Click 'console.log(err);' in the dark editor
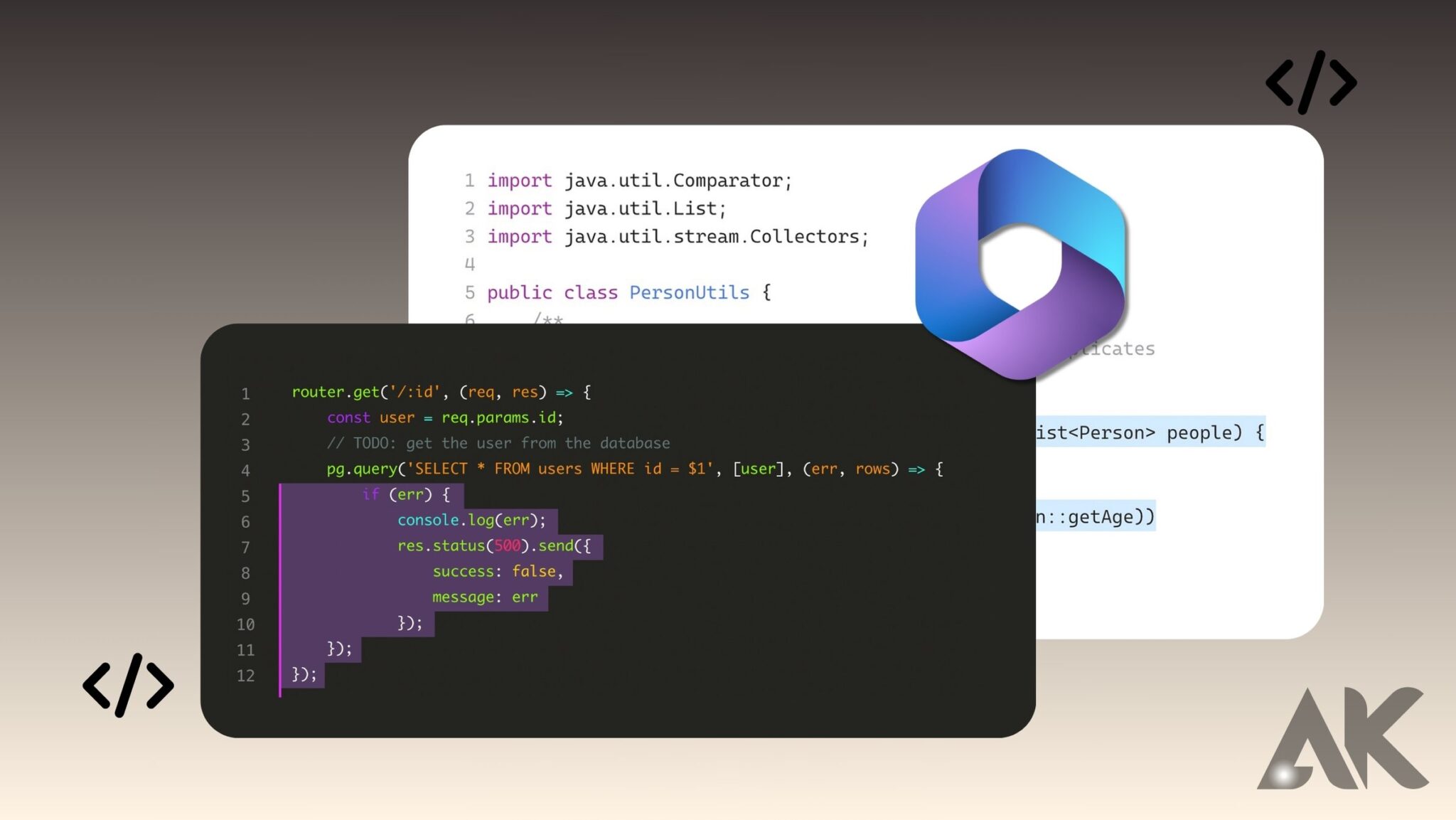This screenshot has width=1456, height=820. (x=471, y=520)
